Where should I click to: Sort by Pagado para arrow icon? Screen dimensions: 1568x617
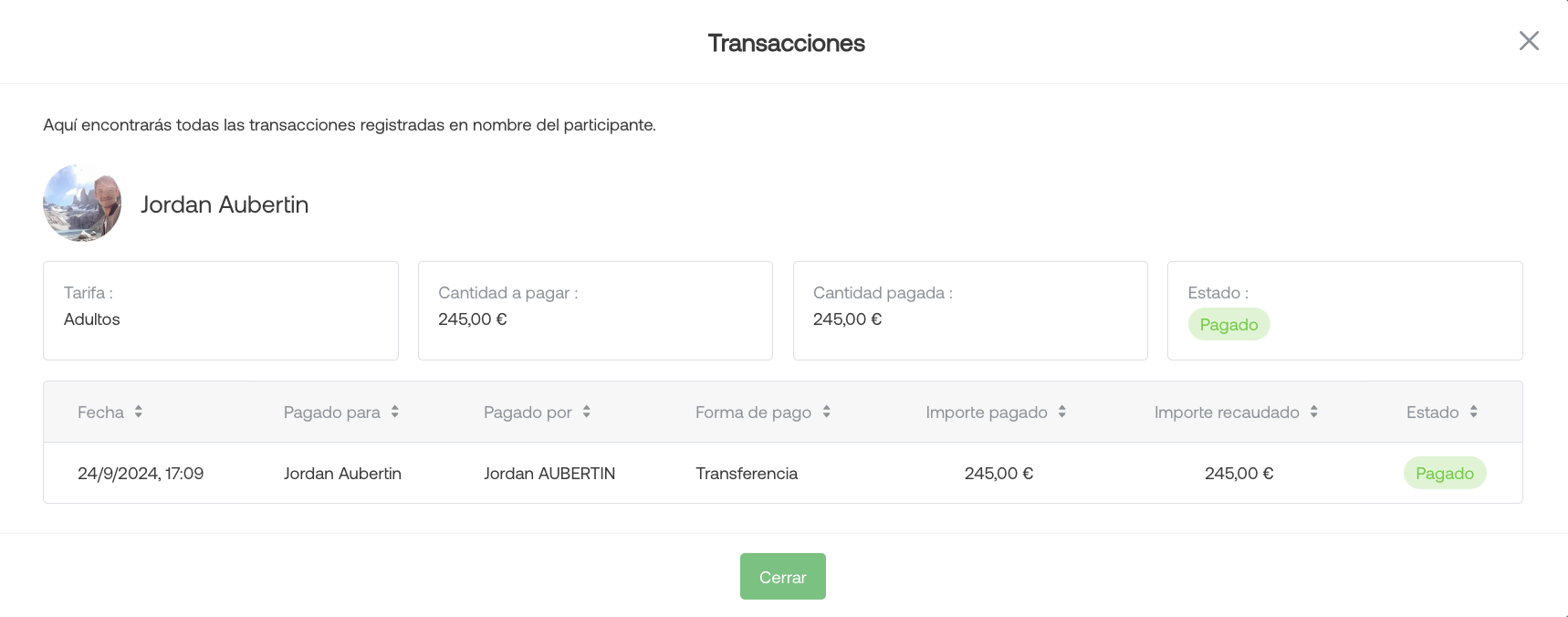pyautogui.click(x=395, y=412)
